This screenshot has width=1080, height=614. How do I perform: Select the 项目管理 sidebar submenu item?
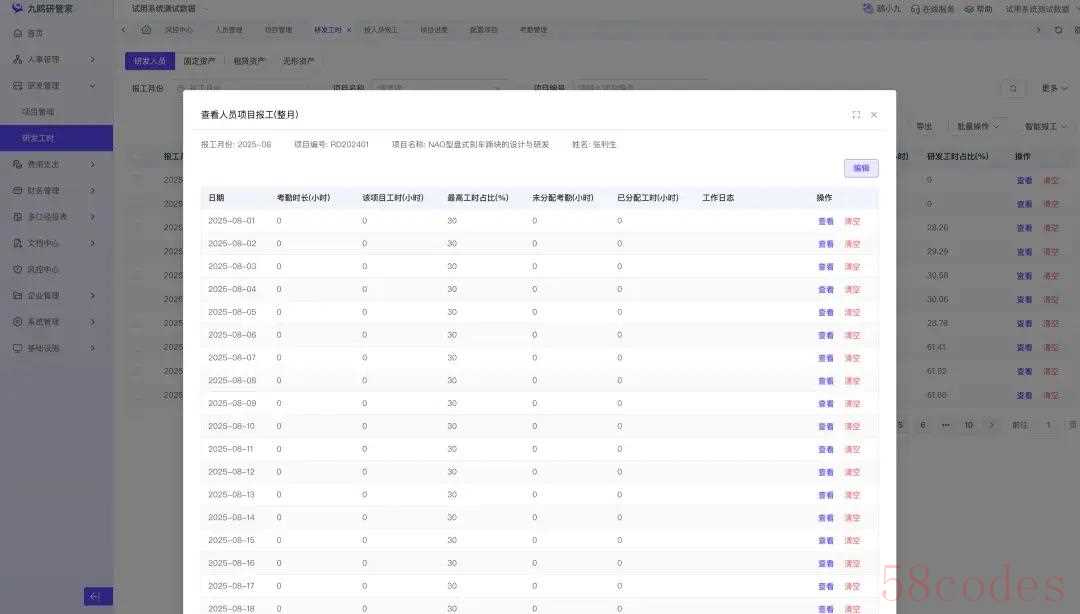39,112
